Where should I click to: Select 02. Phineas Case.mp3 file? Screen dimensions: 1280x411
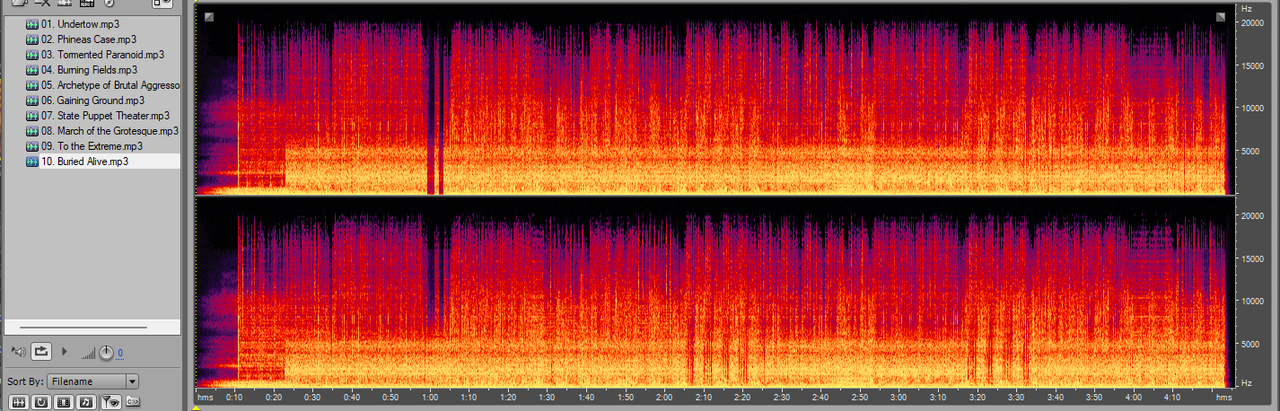tap(89, 39)
